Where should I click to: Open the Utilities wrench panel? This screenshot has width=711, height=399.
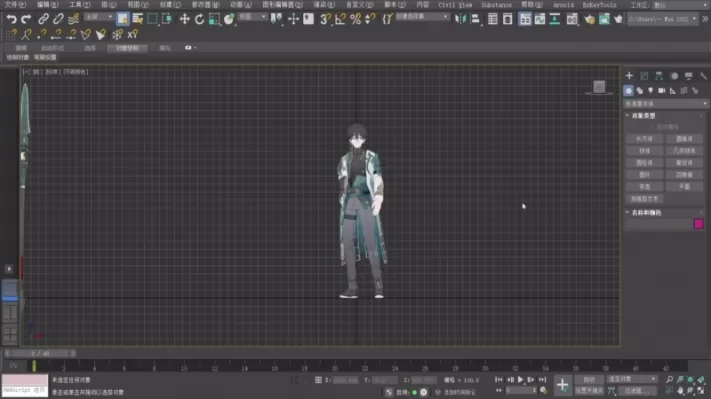click(703, 76)
